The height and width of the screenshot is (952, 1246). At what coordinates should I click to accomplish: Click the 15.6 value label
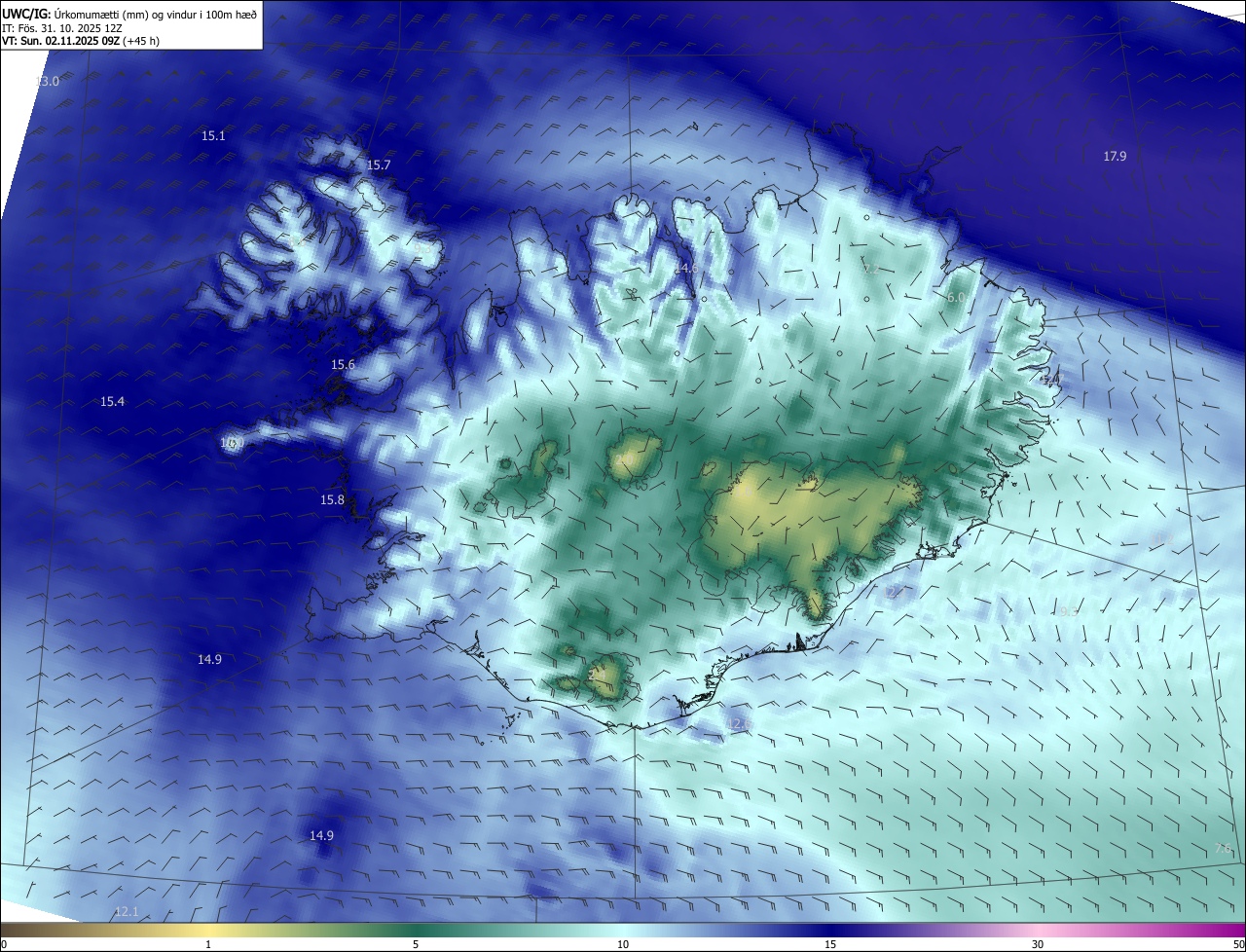(x=343, y=365)
